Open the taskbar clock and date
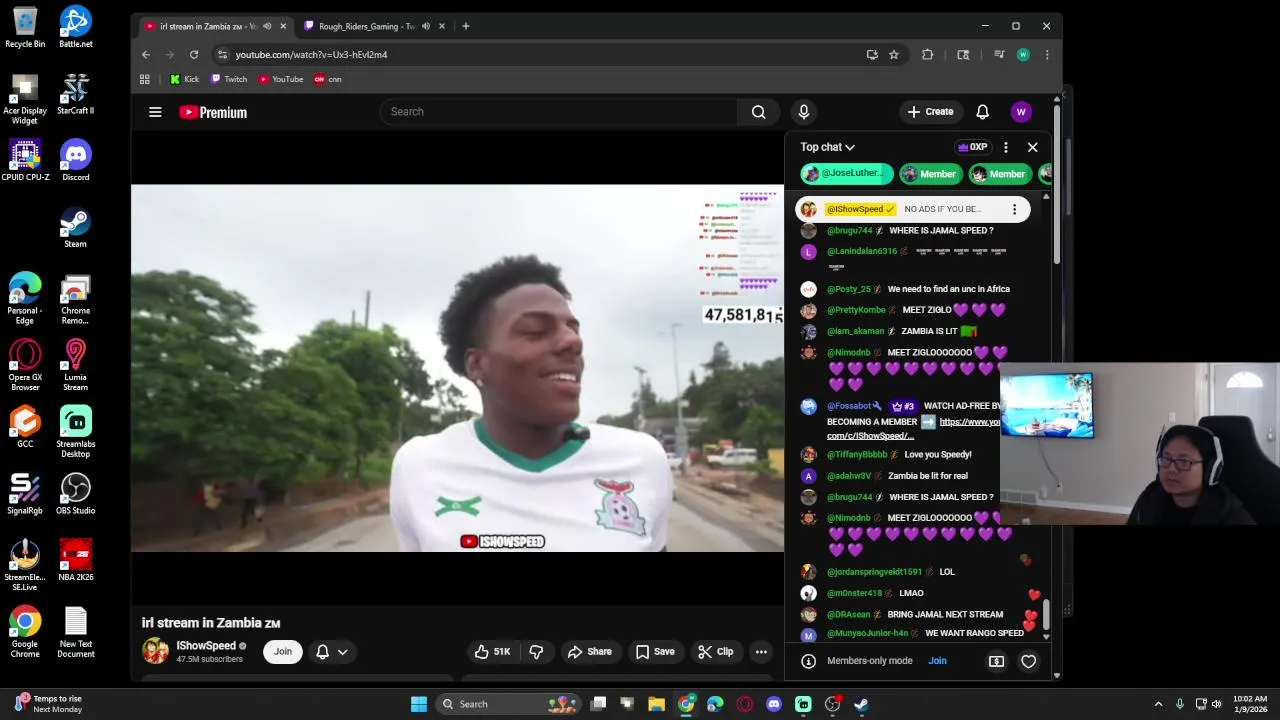This screenshot has height=720, width=1280. click(1250, 704)
